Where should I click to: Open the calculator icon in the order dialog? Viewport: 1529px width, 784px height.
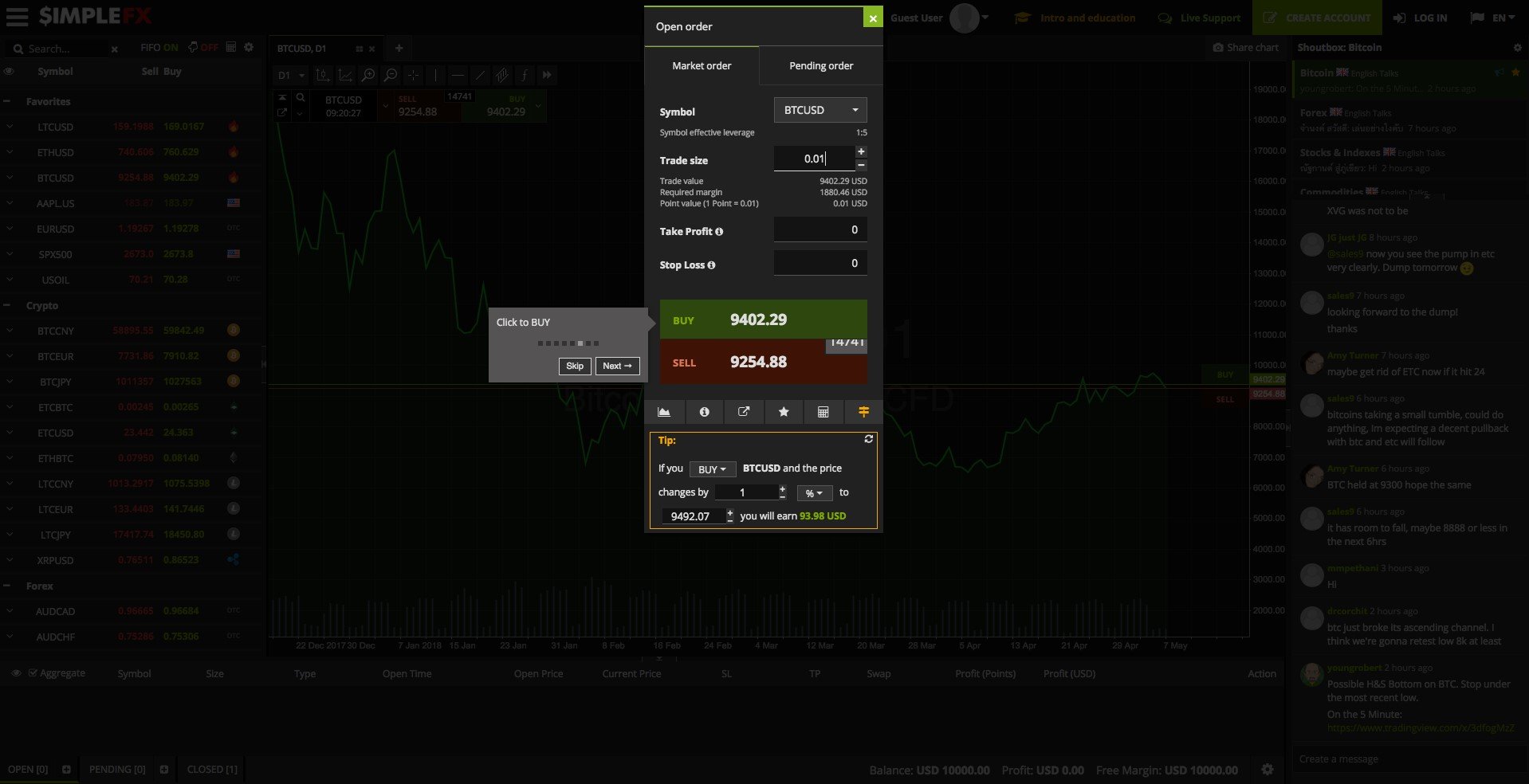823,412
